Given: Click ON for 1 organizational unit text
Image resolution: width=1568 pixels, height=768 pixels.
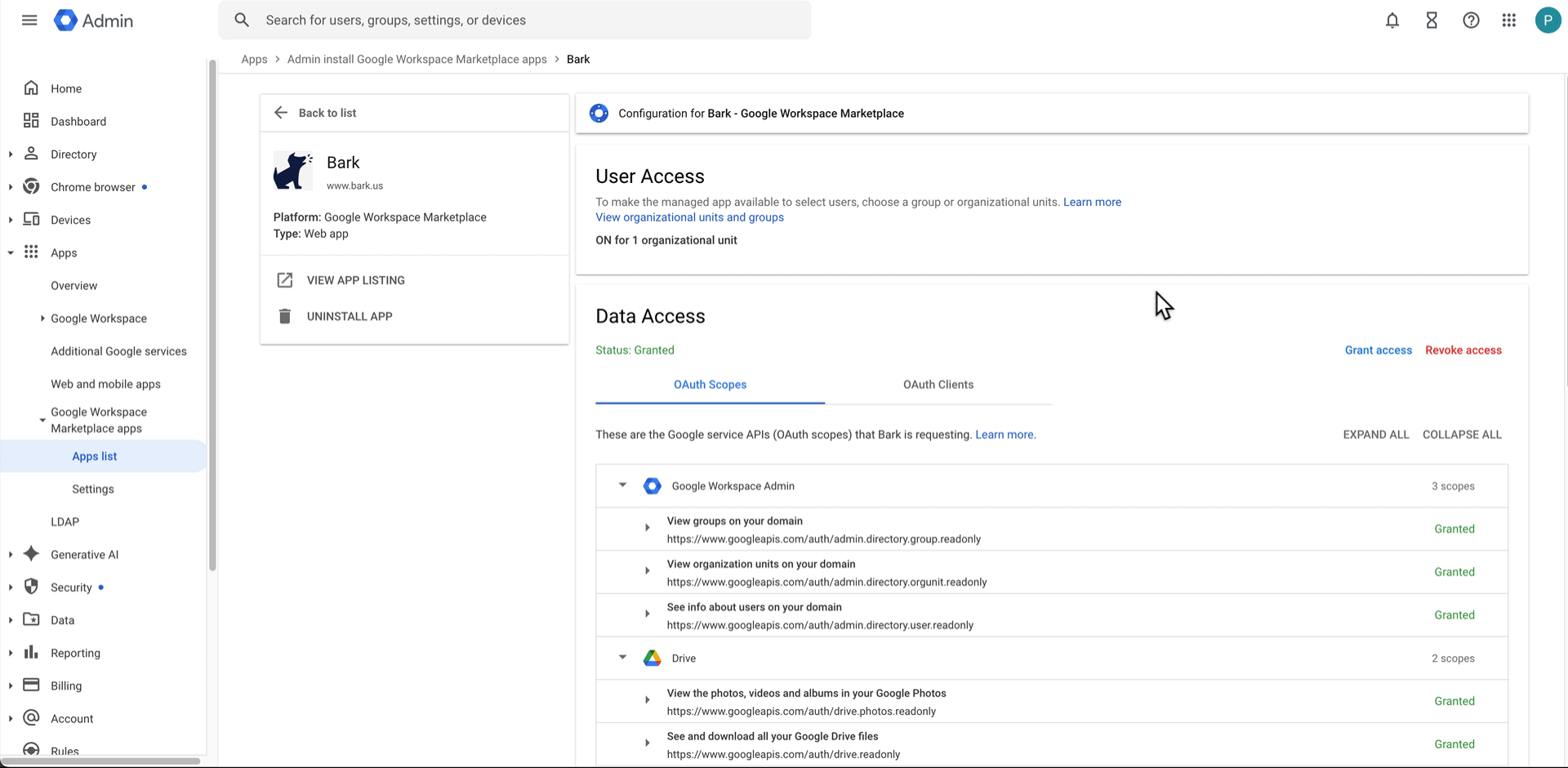Looking at the screenshot, I should point(666,240).
